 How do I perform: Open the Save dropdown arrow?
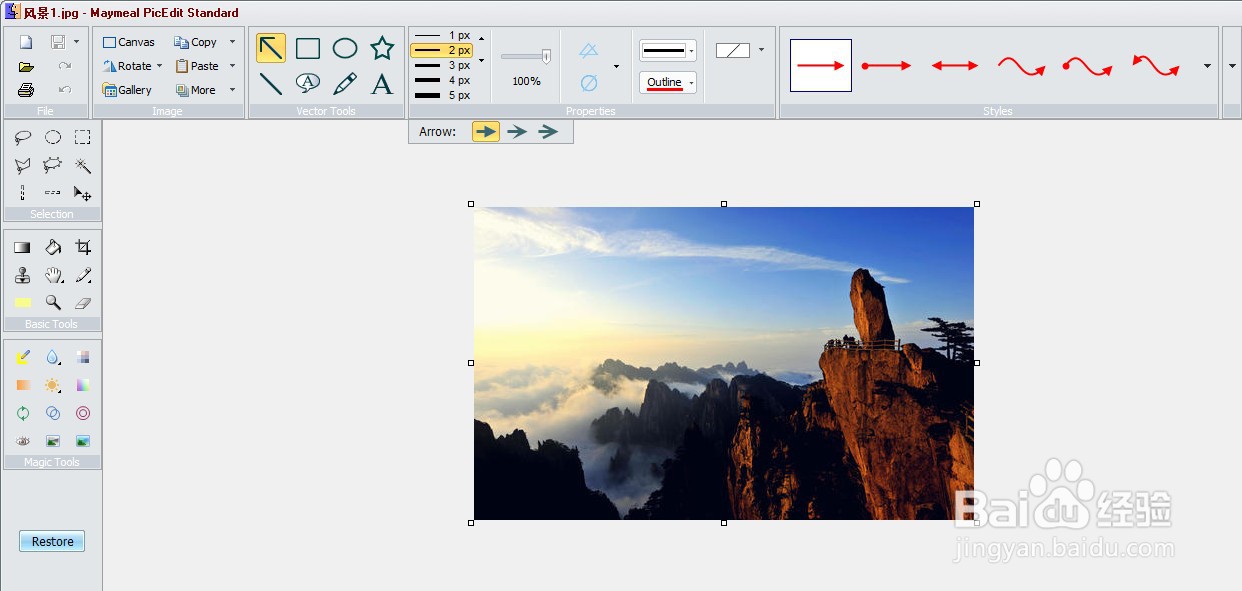[76, 42]
